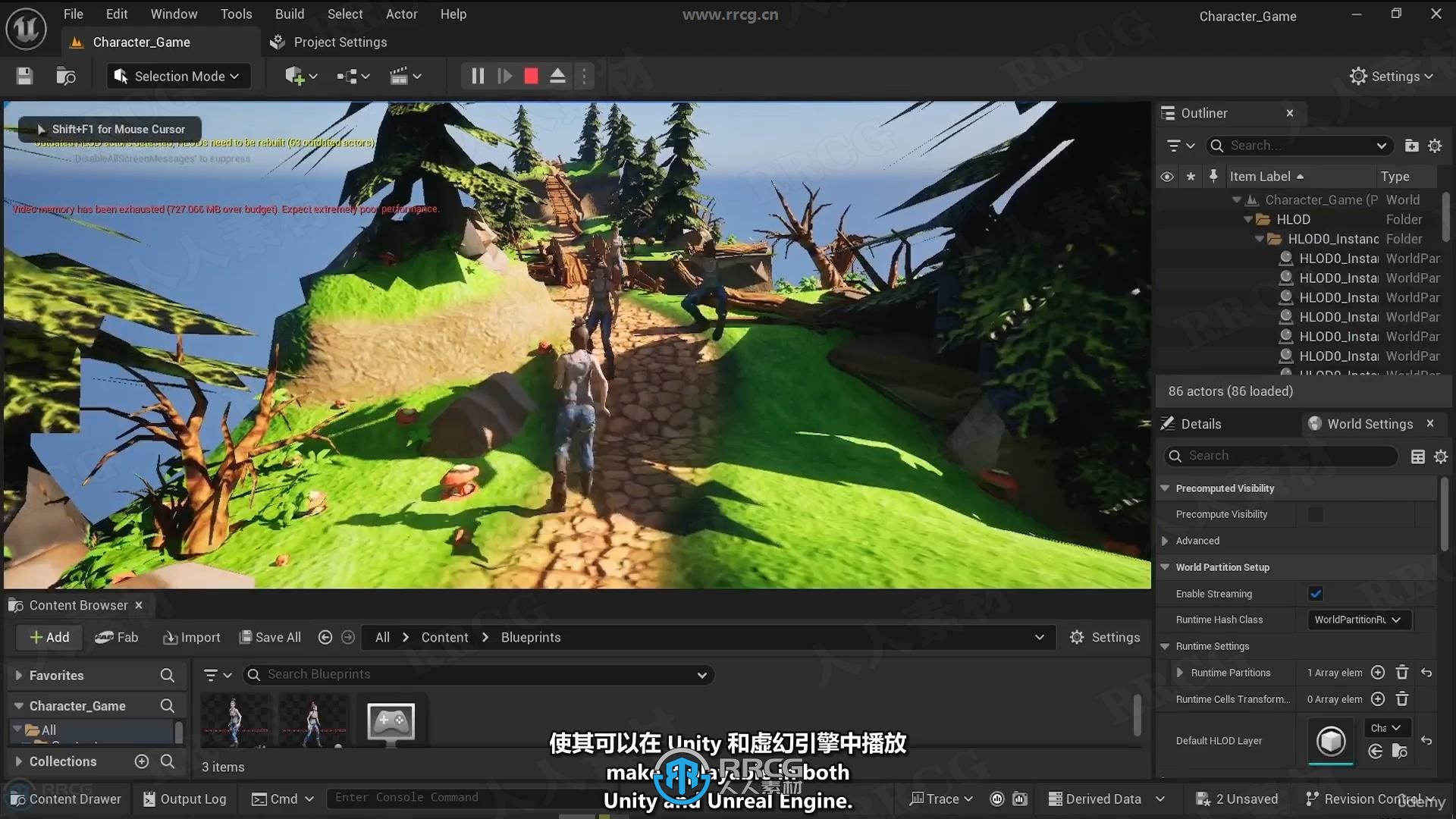This screenshot has width=1456, height=819.
Task: Sort the Outliner by Item Label
Action: click(1266, 177)
